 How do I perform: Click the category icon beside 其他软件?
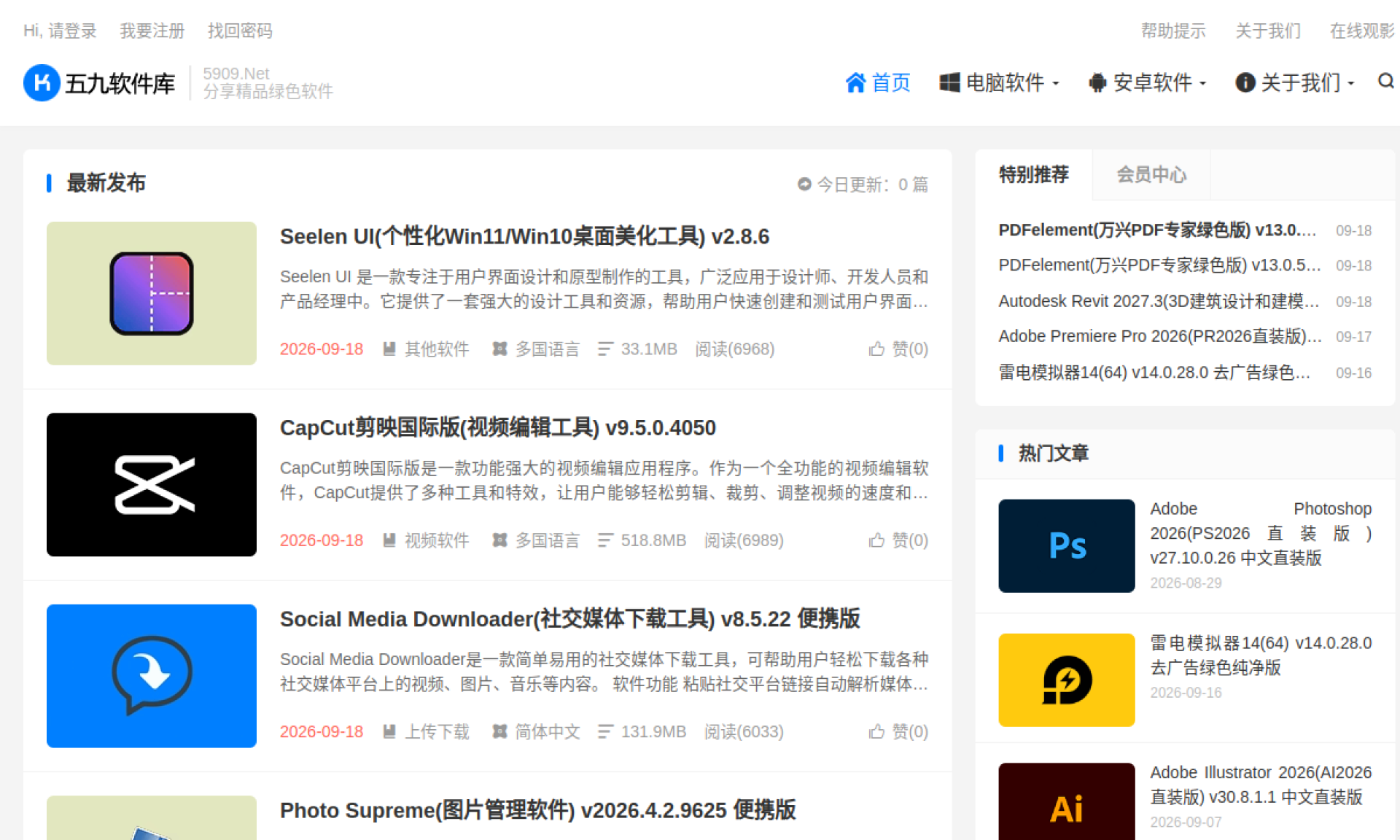click(x=389, y=349)
